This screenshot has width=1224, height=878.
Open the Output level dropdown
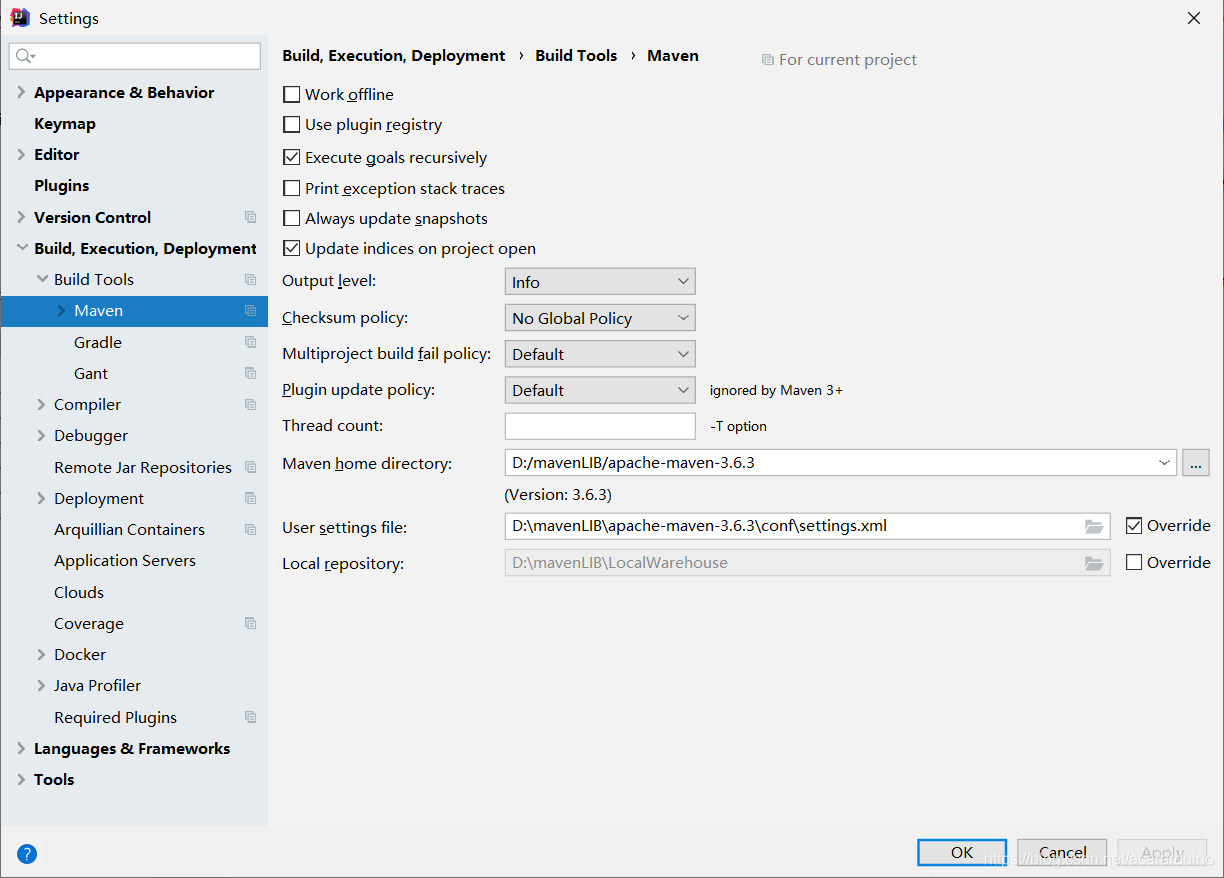coord(600,282)
